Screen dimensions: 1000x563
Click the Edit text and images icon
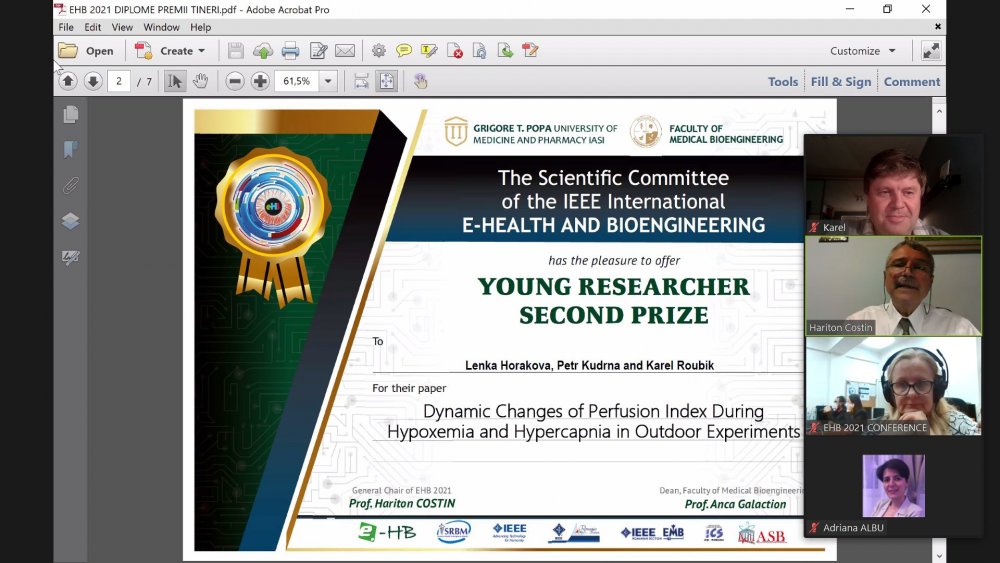tap(318, 50)
